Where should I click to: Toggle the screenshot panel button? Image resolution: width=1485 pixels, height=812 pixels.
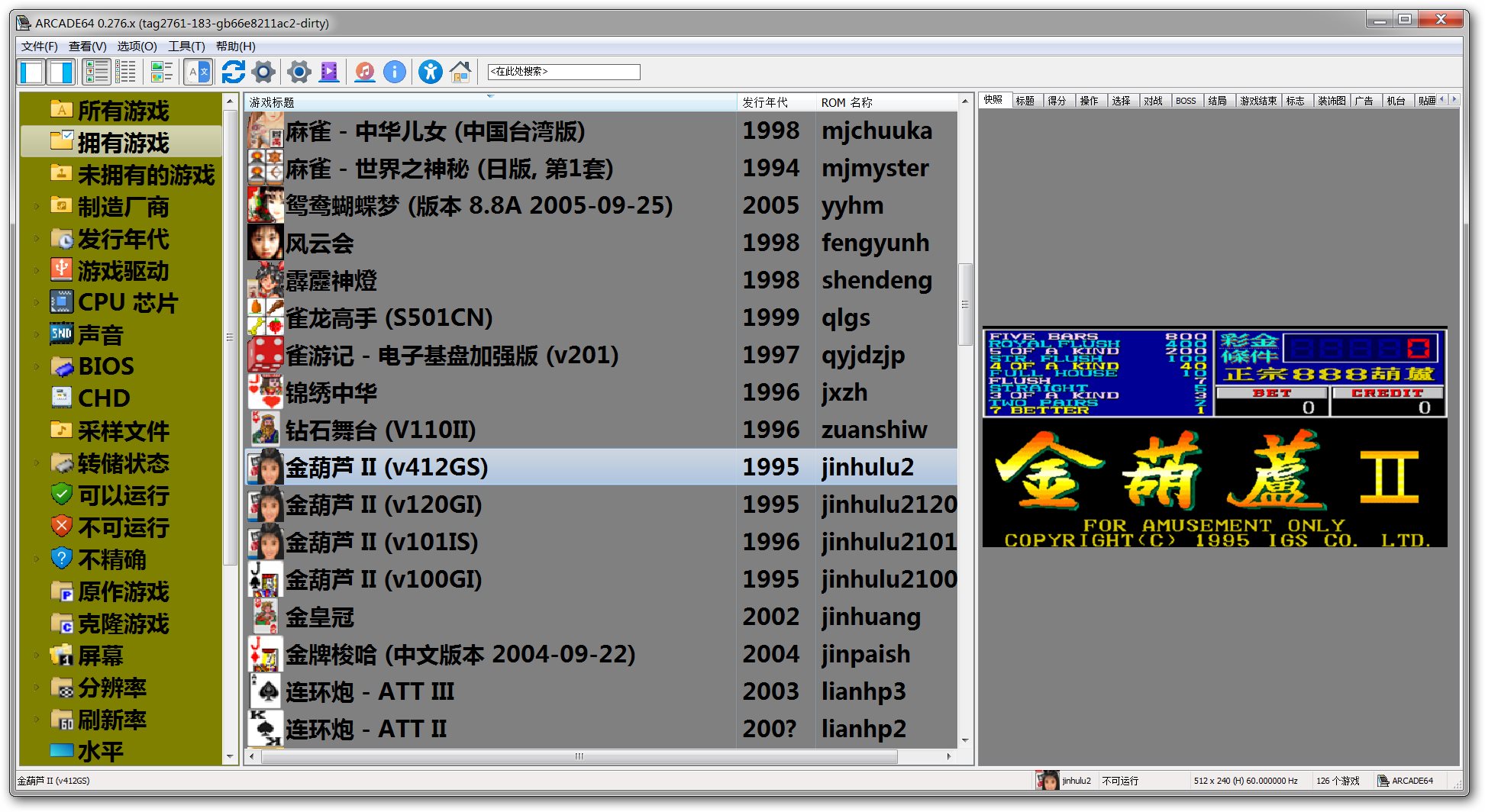pyautogui.click(x=61, y=72)
